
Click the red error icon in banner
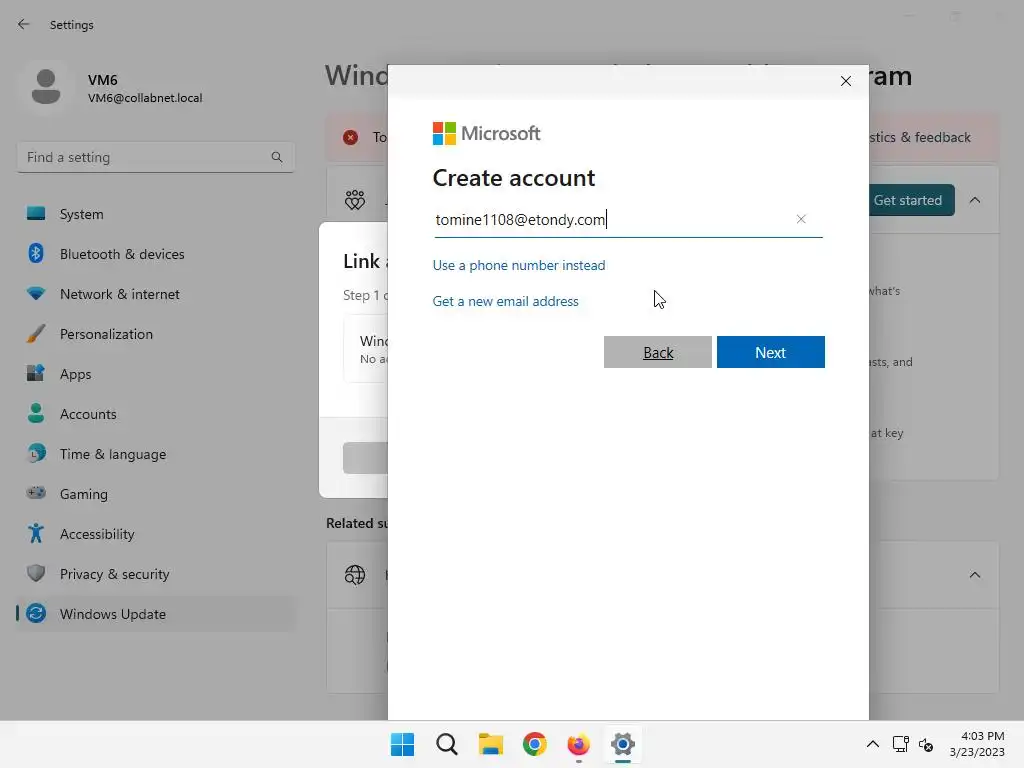coord(351,137)
